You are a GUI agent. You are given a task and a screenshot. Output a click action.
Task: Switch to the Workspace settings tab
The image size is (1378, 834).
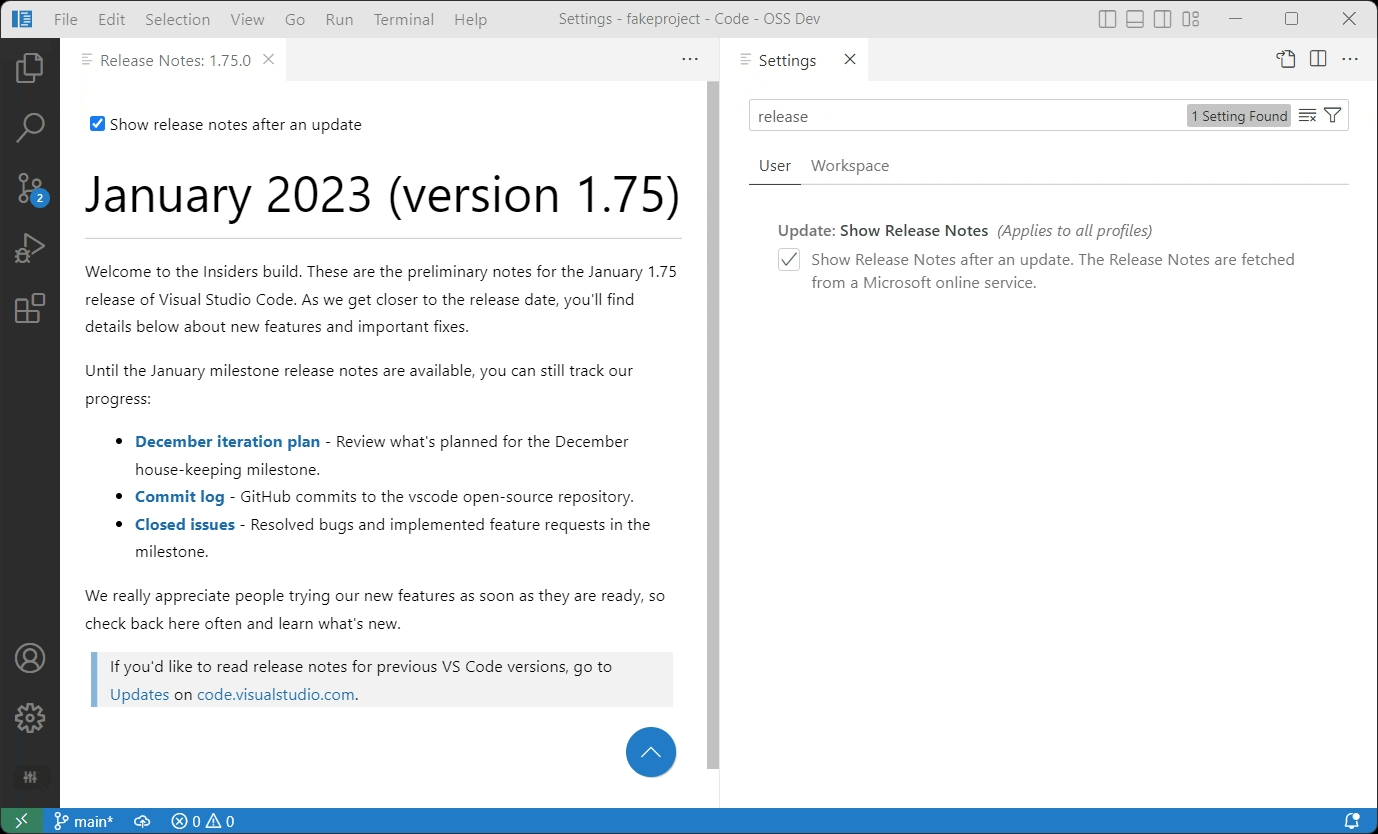[849, 165]
